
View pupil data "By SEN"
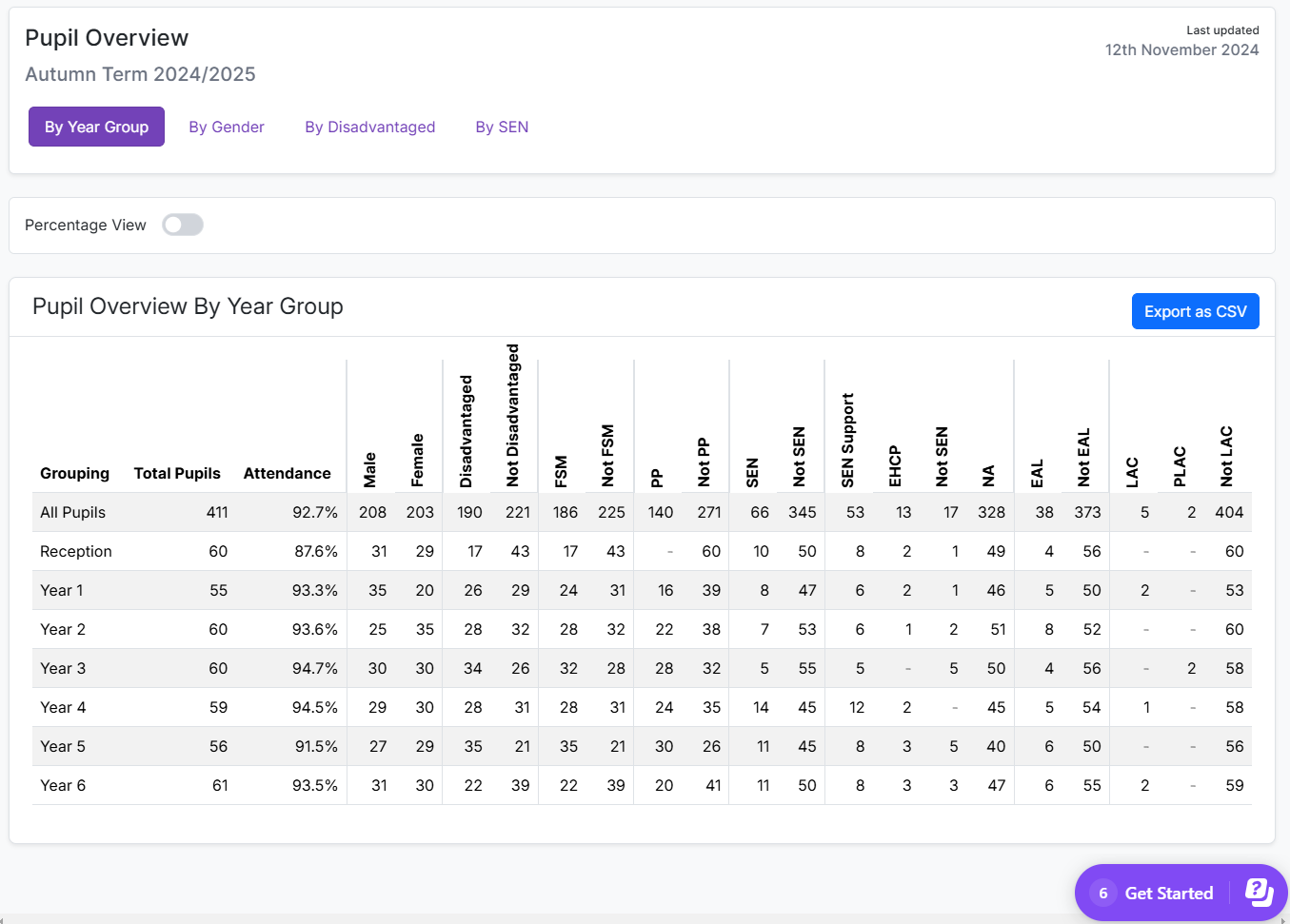pos(502,126)
